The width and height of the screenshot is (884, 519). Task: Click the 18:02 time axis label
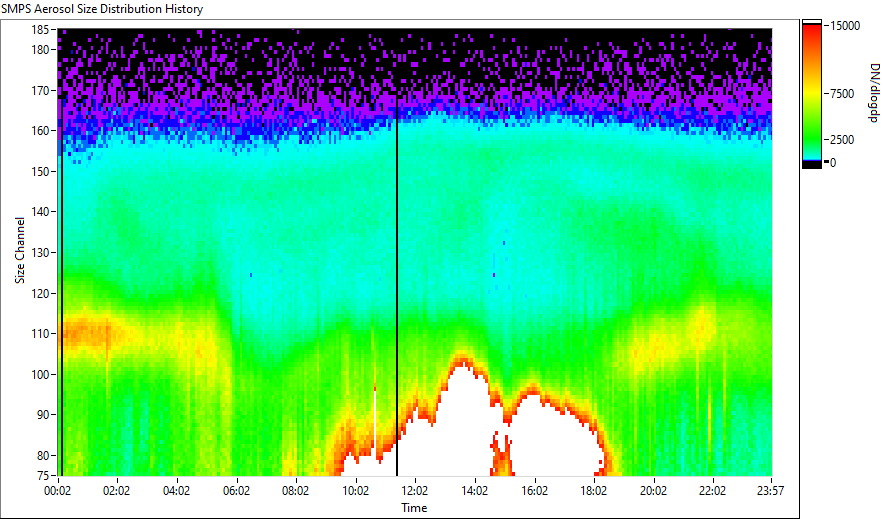click(x=594, y=491)
